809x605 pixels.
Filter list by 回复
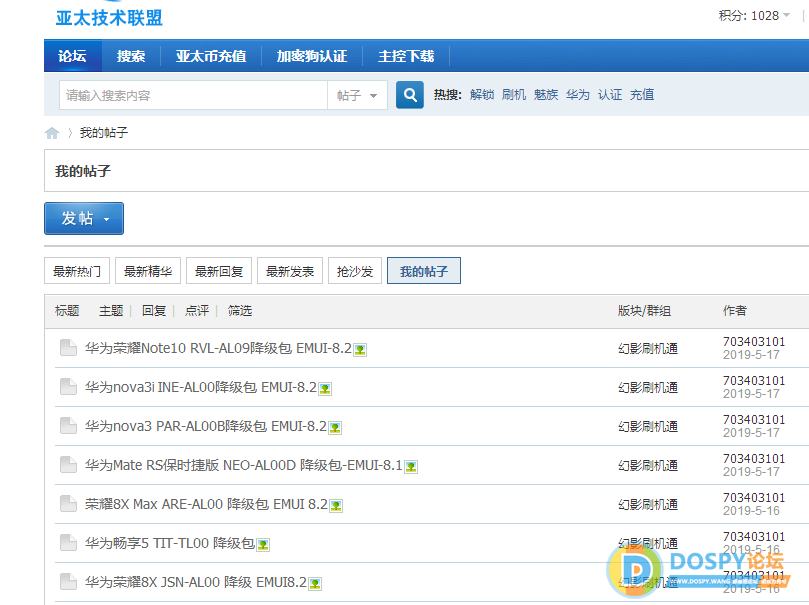click(x=154, y=310)
